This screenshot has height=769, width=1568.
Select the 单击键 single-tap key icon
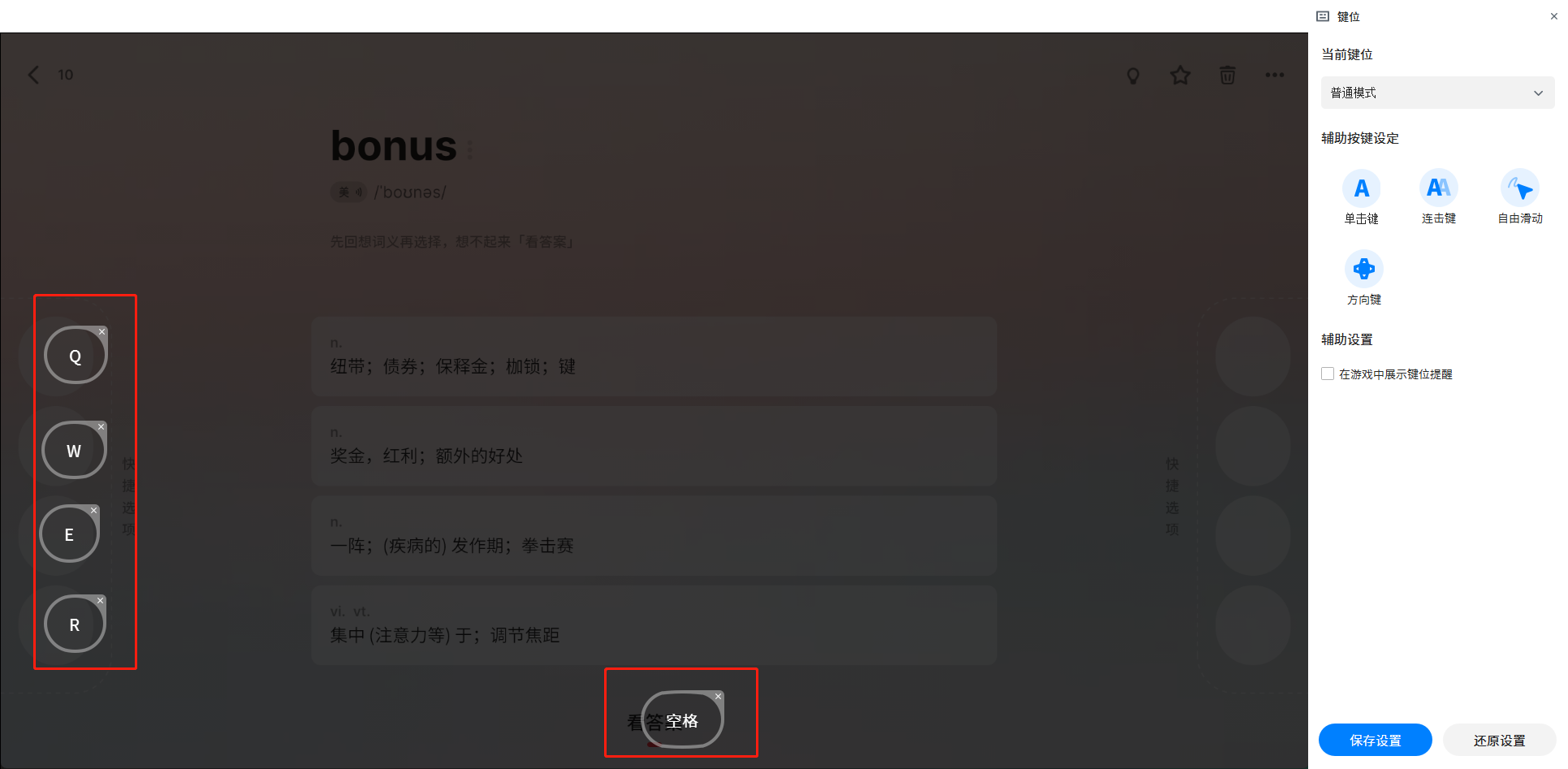pyautogui.click(x=1361, y=188)
